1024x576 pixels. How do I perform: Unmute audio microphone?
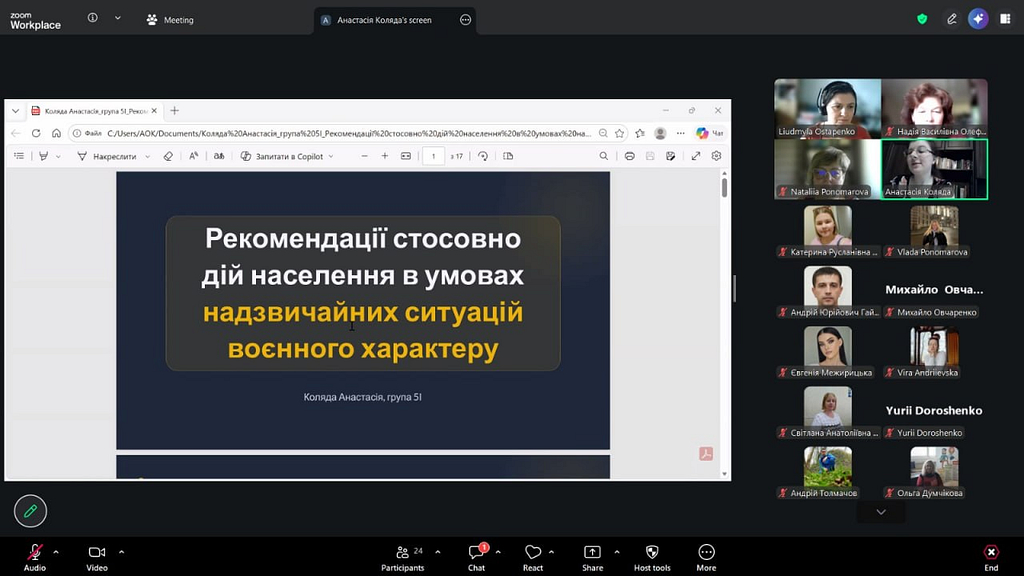(35, 558)
